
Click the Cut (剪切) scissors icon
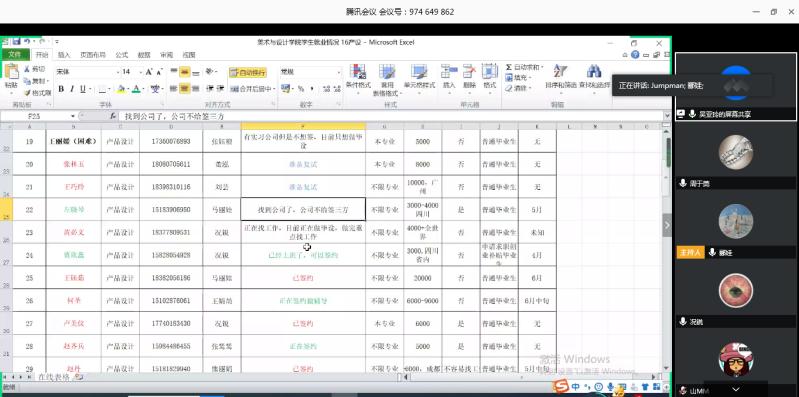pos(28,69)
